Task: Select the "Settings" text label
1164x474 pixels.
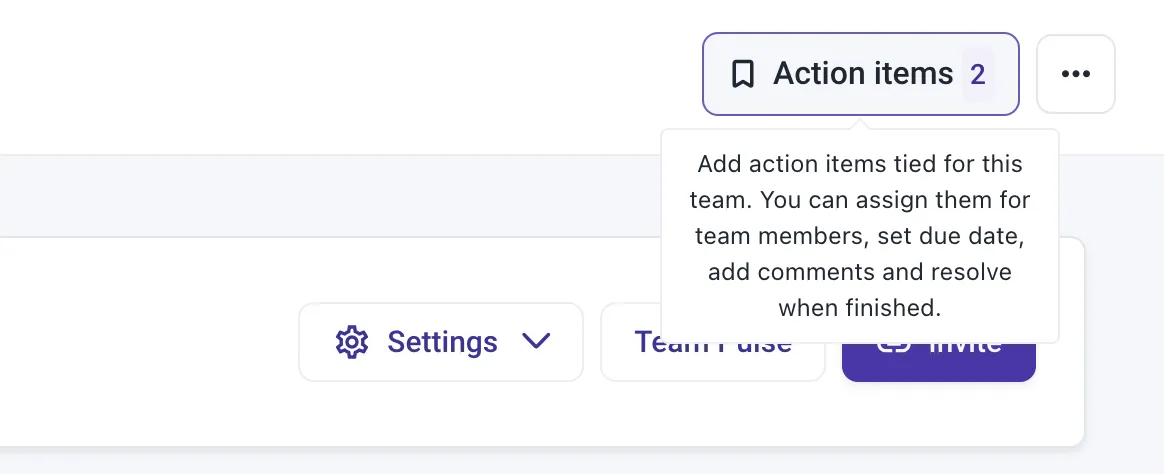Action: pyautogui.click(x=442, y=342)
